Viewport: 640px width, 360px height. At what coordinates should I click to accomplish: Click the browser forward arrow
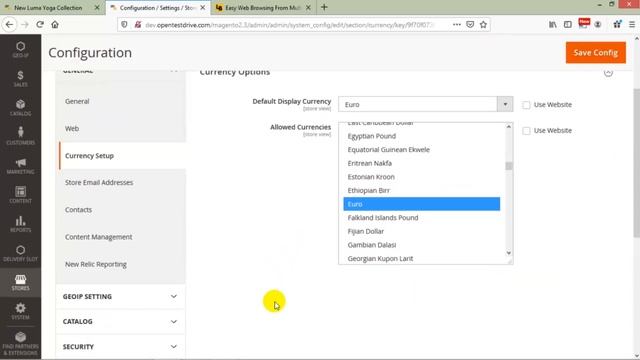25,24
